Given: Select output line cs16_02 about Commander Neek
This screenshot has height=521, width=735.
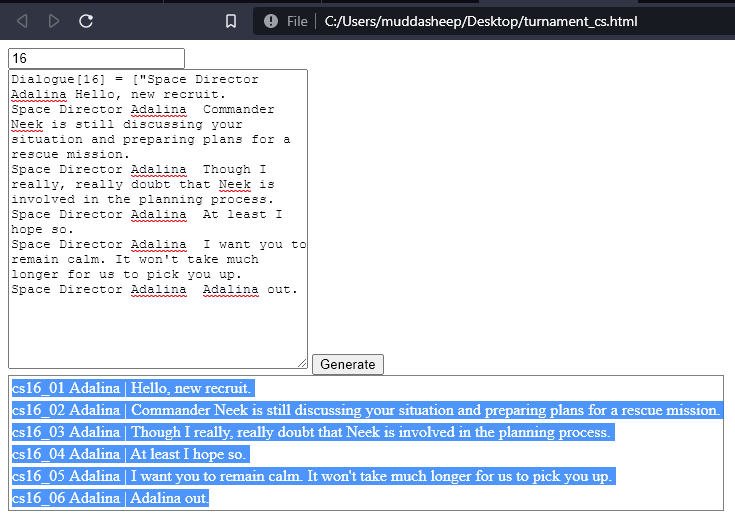Looking at the screenshot, I should pyautogui.click(x=367, y=410).
